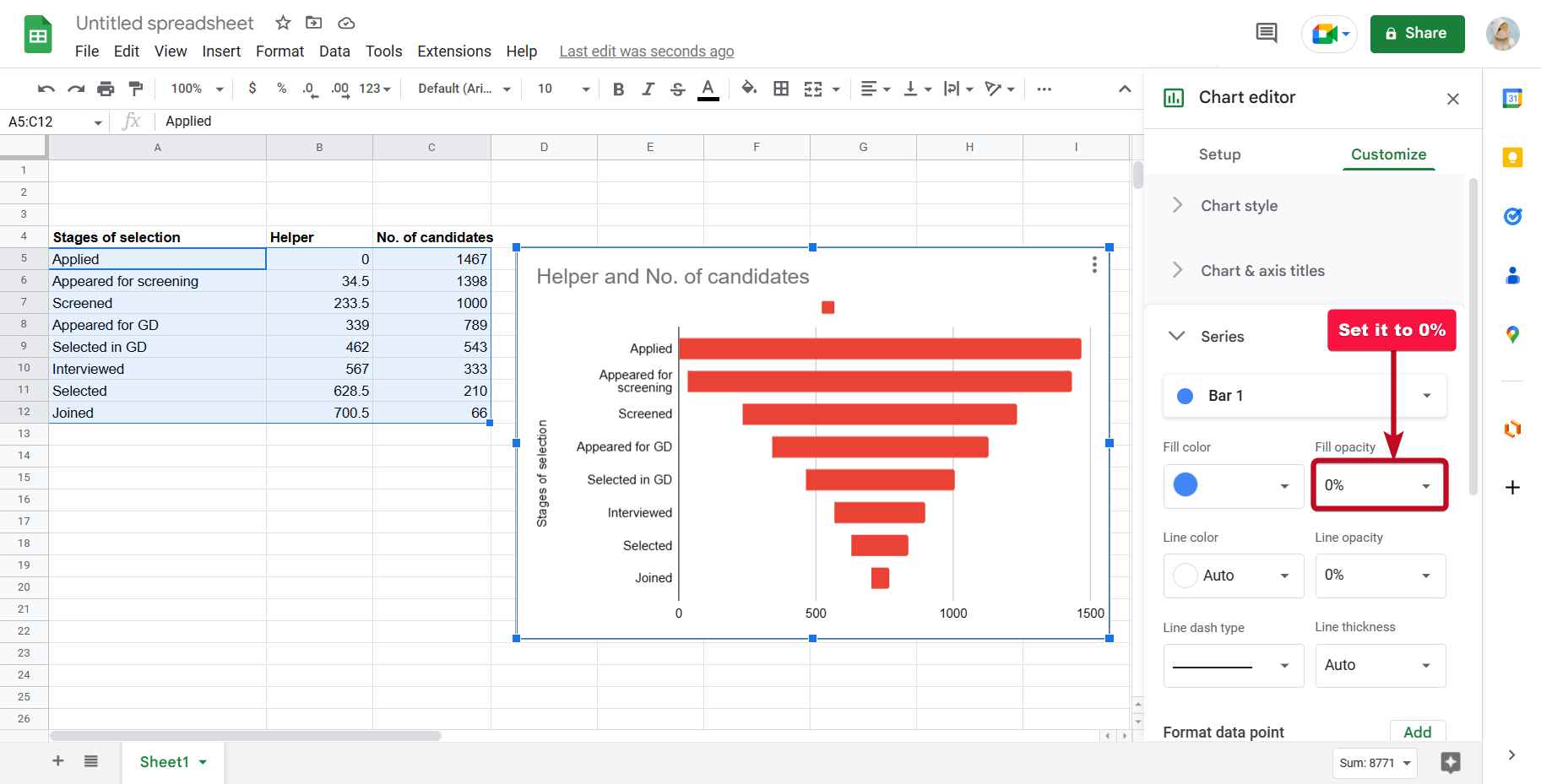Open Line color Auto dropdown
This screenshot has height=784, width=1541.
[x=1234, y=576]
